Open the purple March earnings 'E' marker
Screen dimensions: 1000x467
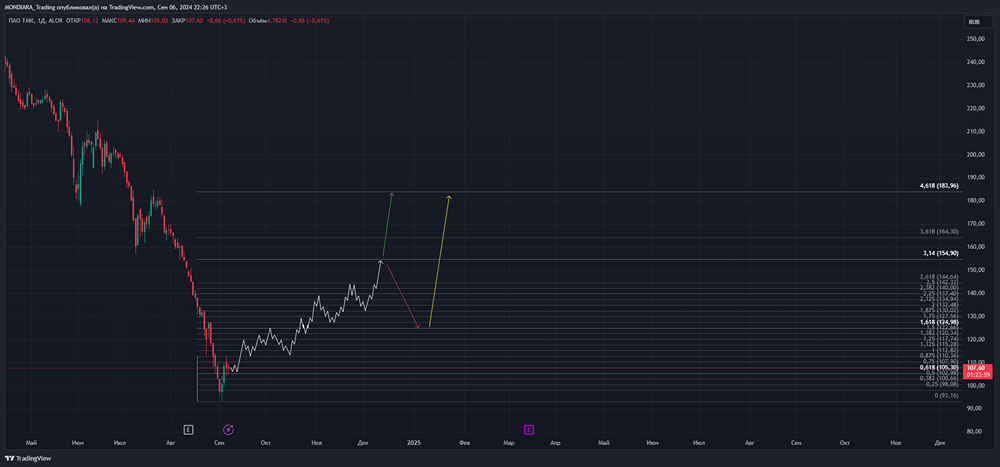pyautogui.click(x=529, y=430)
